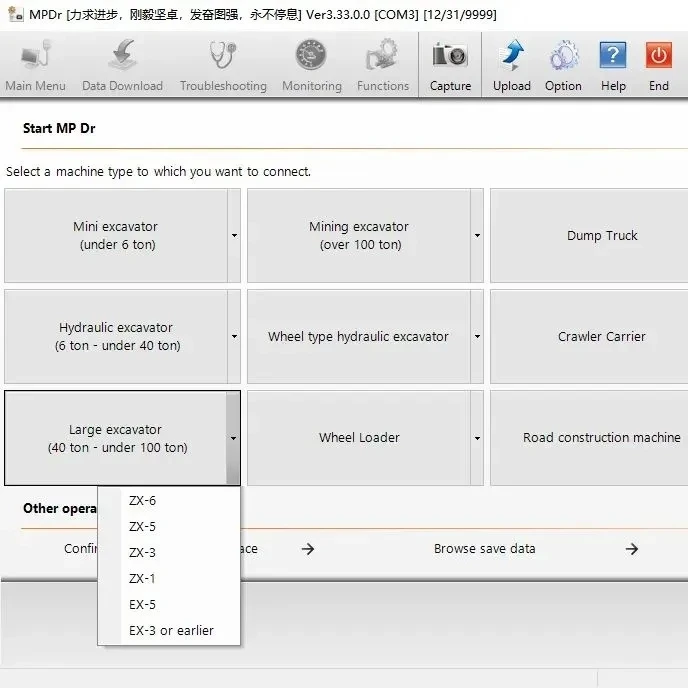Select Wheel type hydraulic excavator

click(359, 337)
